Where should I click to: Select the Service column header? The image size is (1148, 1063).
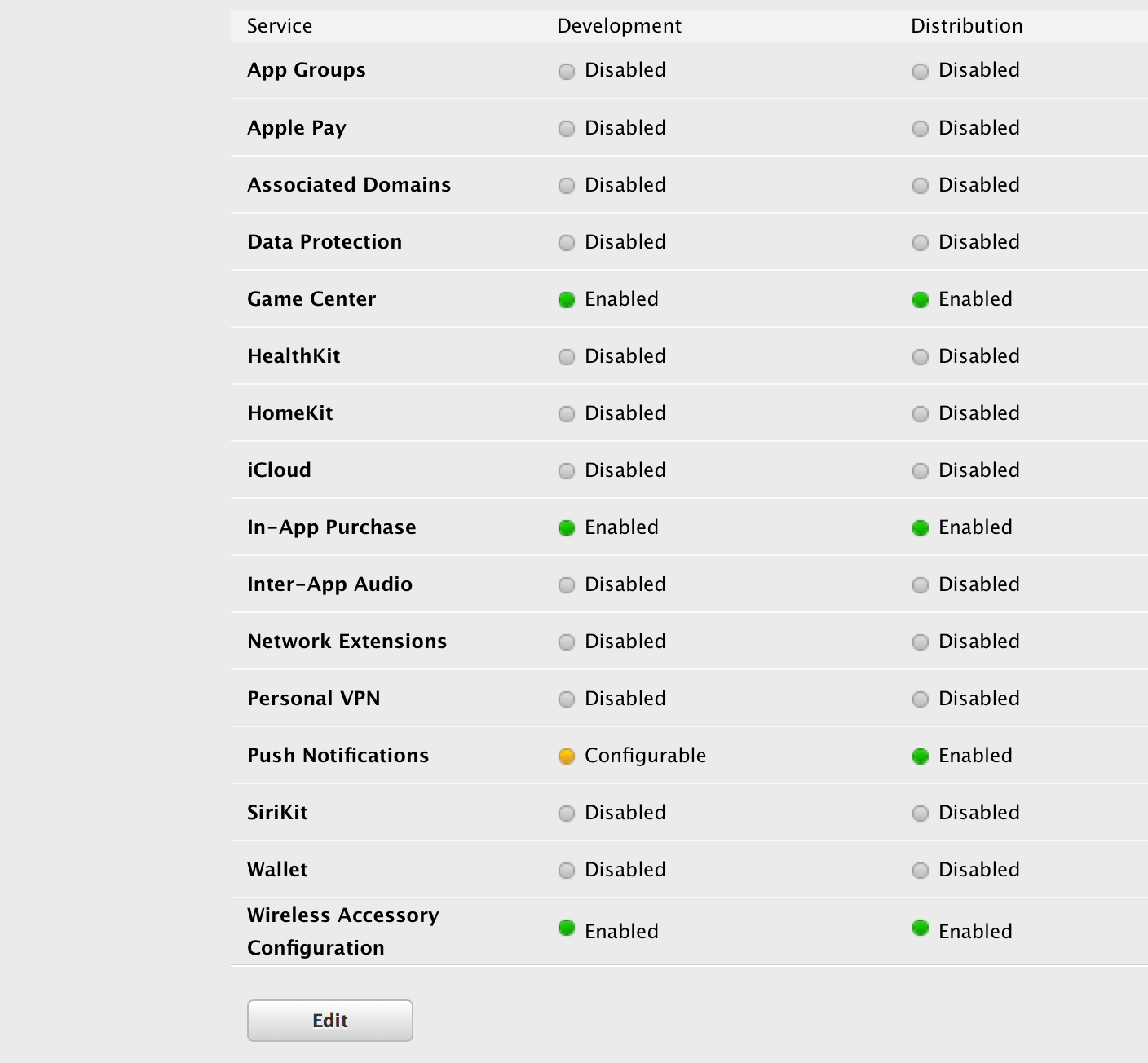[x=280, y=26]
